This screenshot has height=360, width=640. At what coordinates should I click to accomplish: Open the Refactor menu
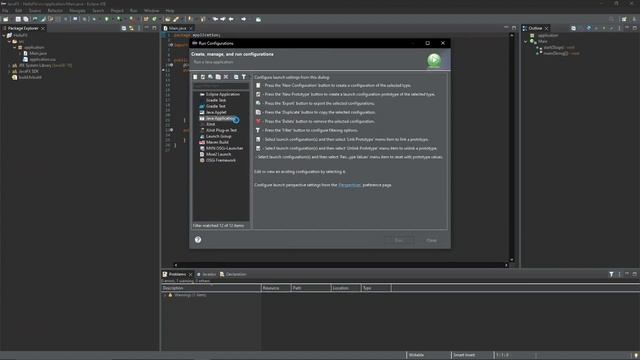(55, 11)
